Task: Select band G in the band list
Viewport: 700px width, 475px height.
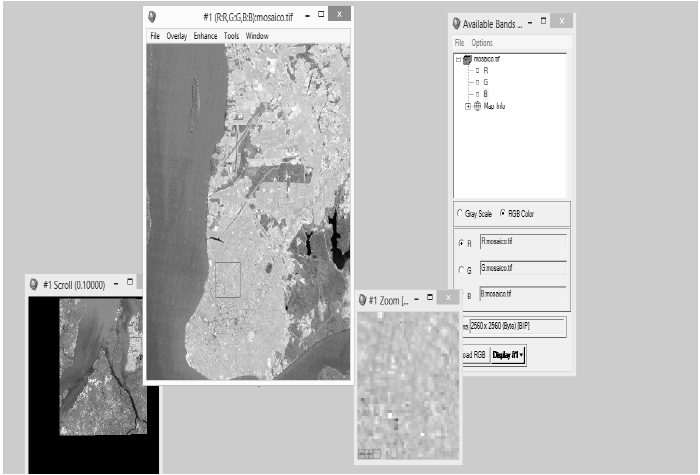Action: [x=486, y=82]
